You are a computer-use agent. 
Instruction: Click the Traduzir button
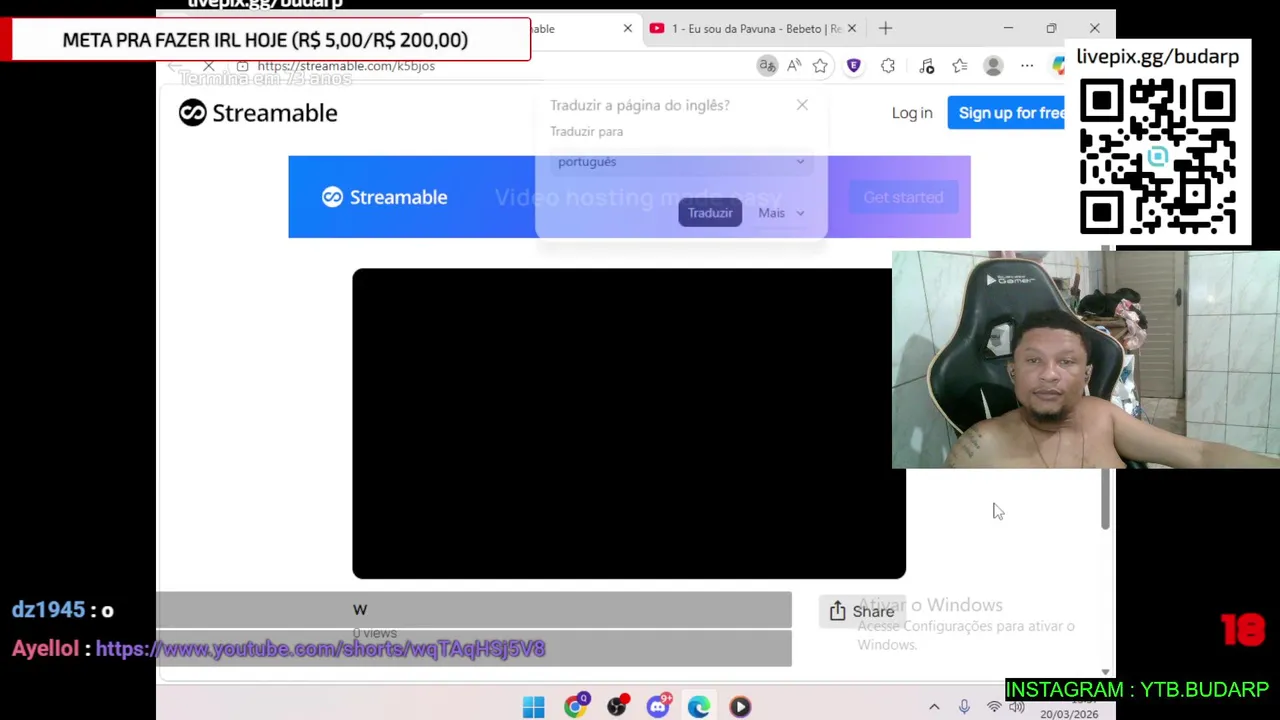(x=710, y=212)
